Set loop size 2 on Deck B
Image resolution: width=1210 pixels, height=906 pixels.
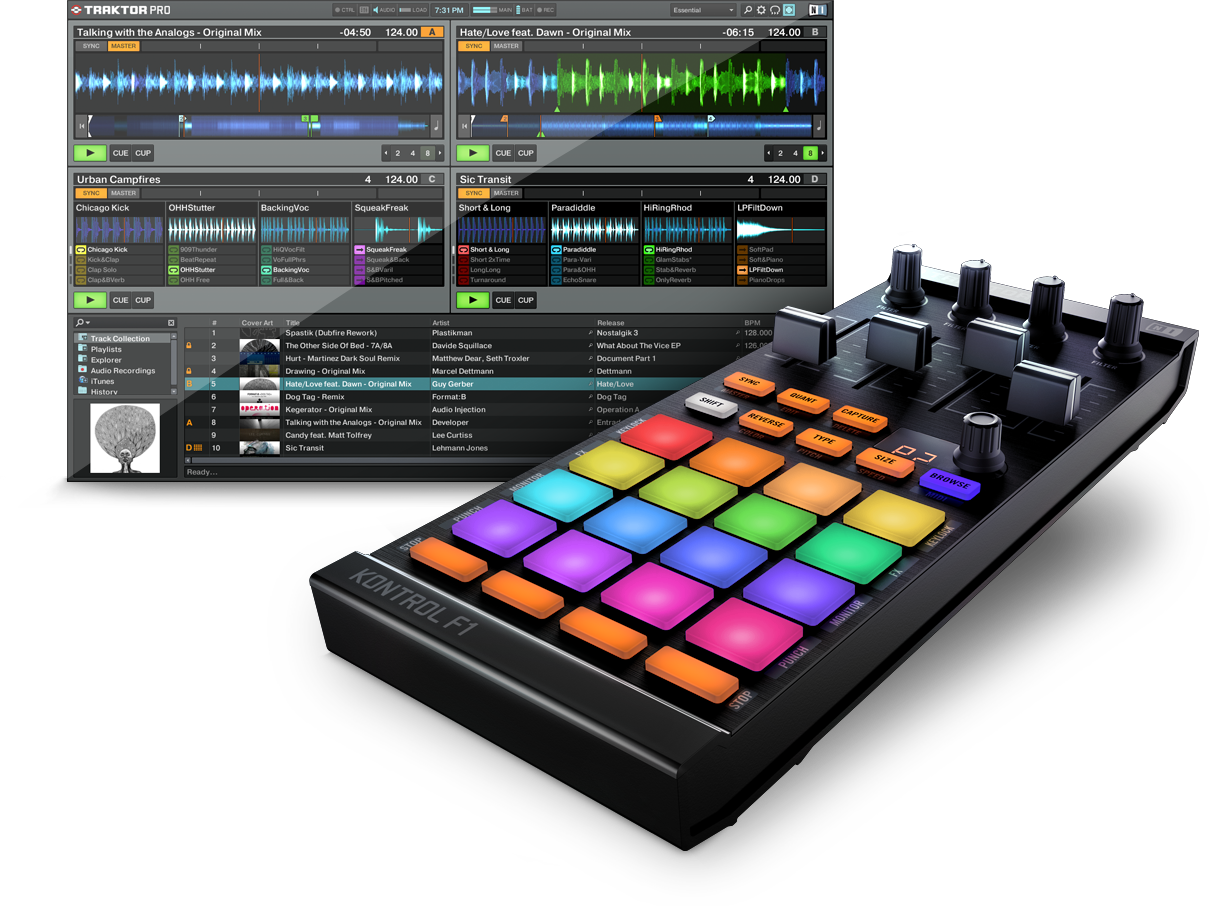pos(780,153)
